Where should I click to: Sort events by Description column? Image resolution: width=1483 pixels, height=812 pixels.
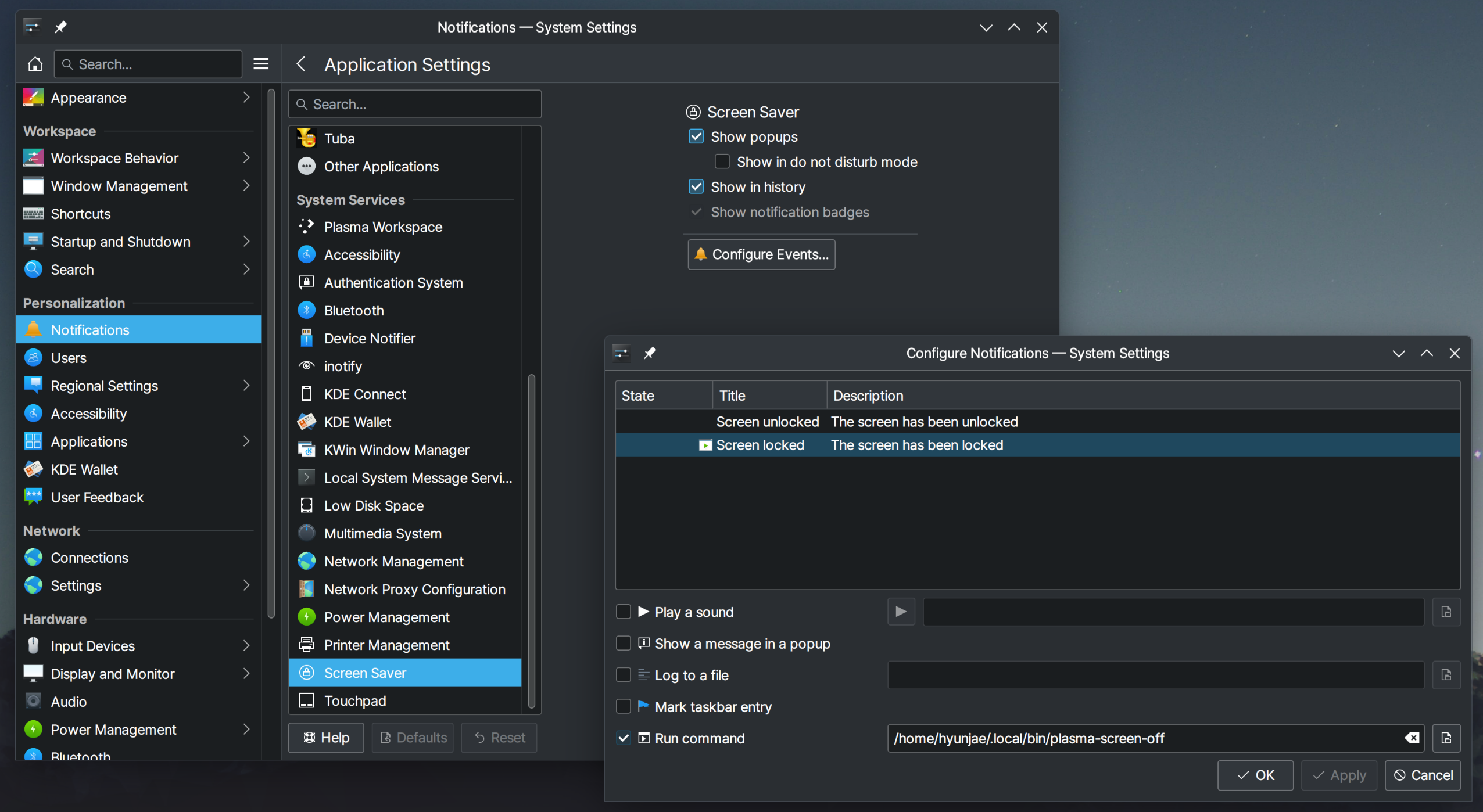point(1143,396)
